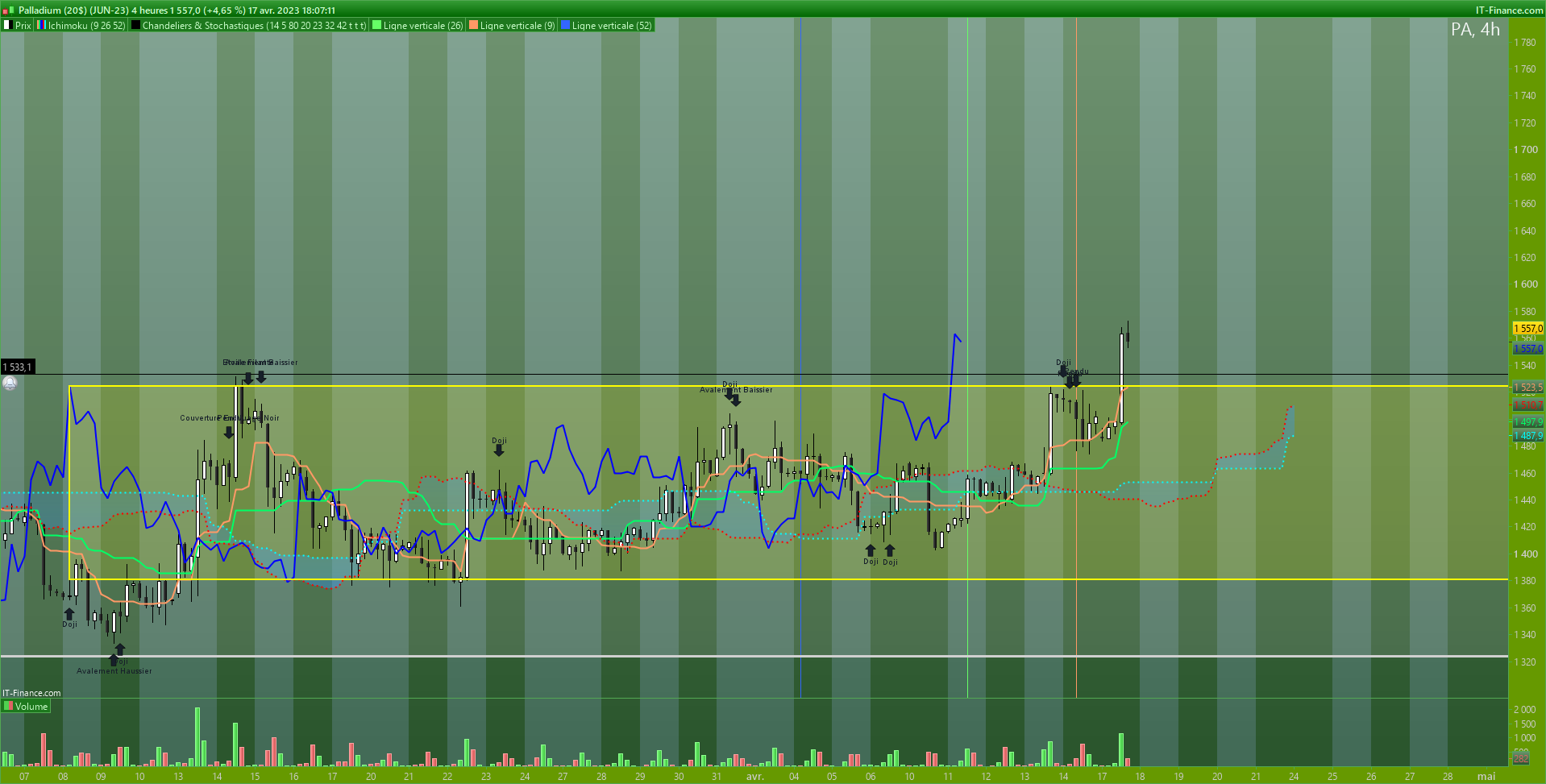Viewport: 1546px width, 784px height.
Task: Click the orange swatch of Ligne verticale (9)
Action: click(x=473, y=26)
